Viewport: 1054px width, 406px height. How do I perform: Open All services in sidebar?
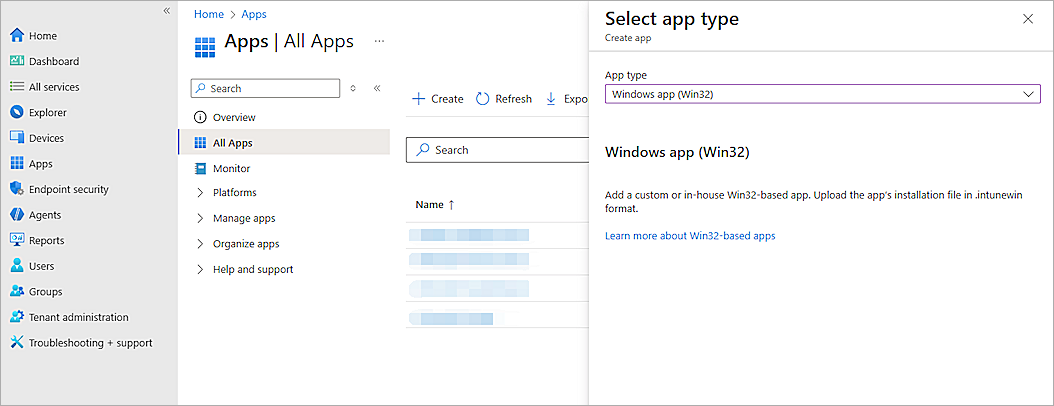click(44, 87)
